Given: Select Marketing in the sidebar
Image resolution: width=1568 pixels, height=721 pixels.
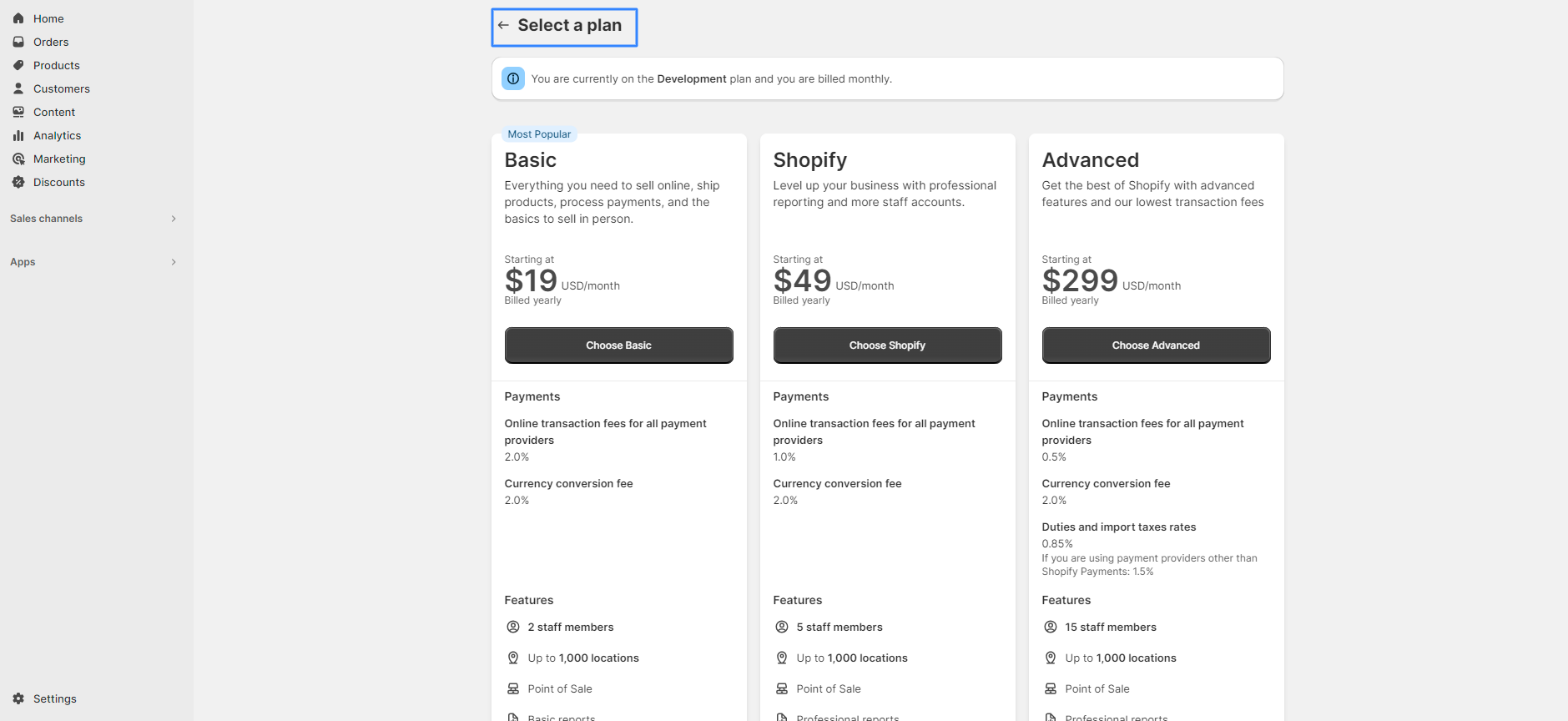Looking at the screenshot, I should pos(59,159).
